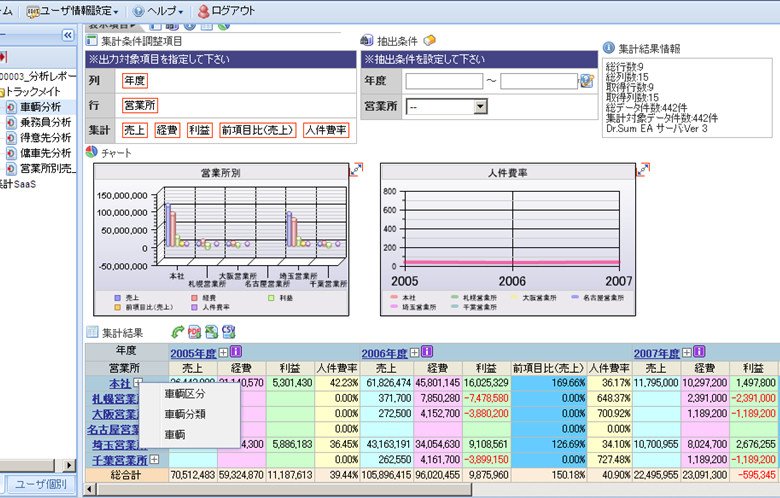Click the 人件費率 aggregate item tag
The width and height of the screenshot is (780, 498).
point(326,130)
